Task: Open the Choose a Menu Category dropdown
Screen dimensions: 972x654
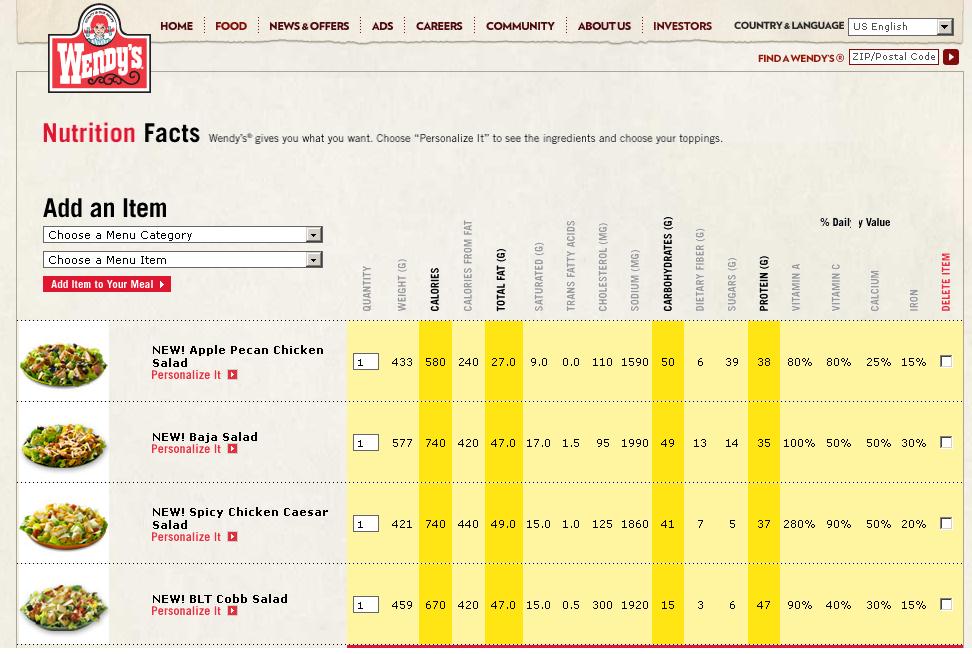Action: click(183, 235)
